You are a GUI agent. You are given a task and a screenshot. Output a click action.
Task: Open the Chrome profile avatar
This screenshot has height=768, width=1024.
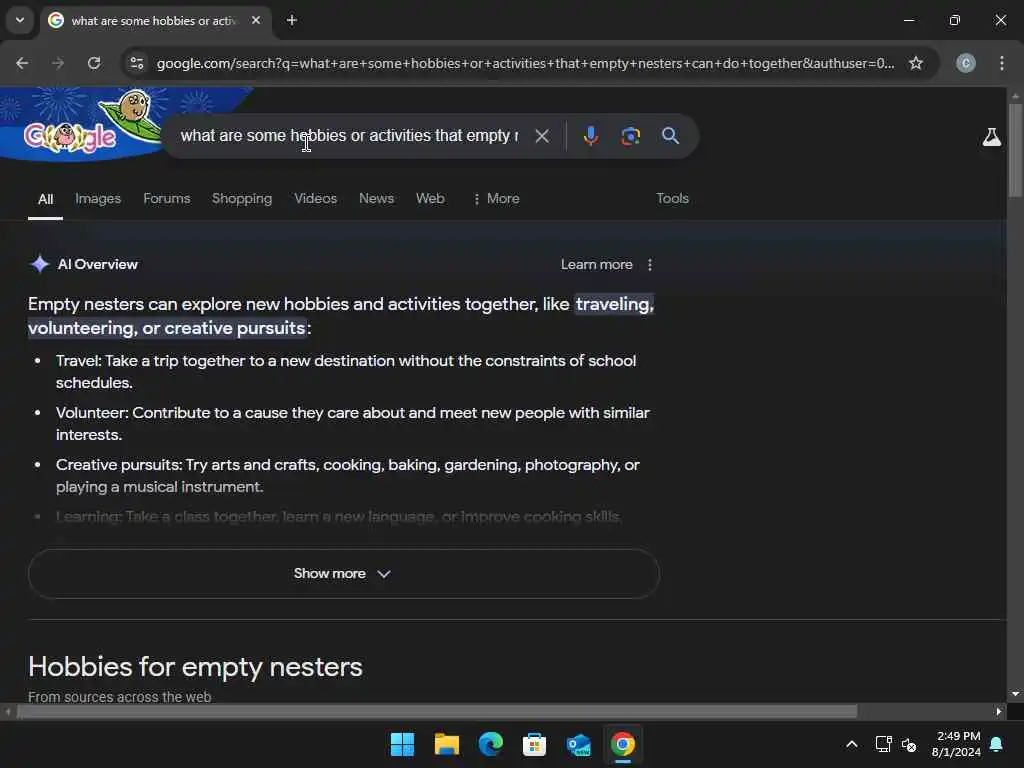pyautogui.click(x=966, y=63)
